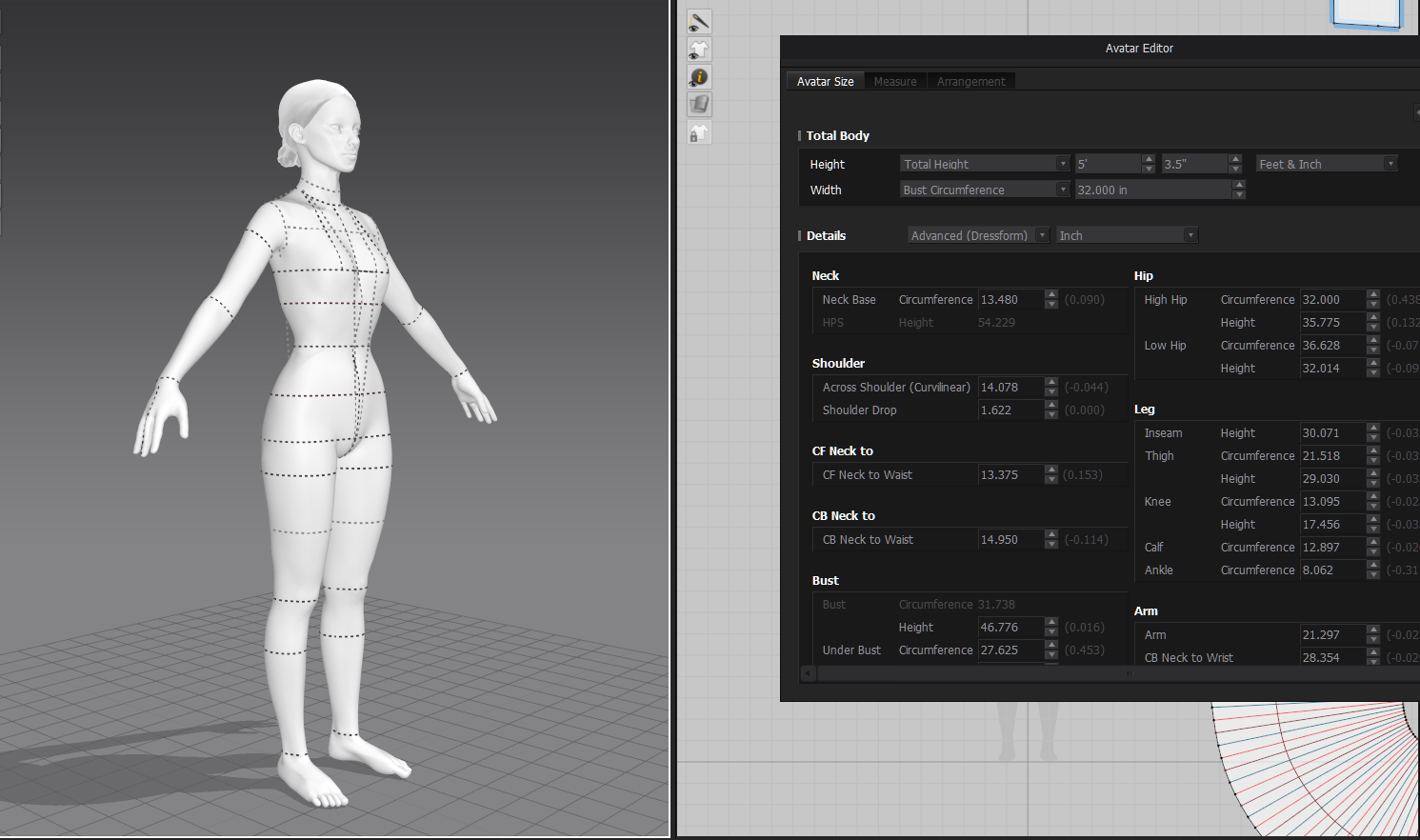Expand the Feet & Inch unit dropdown
The height and width of the screenshot is (840, 1420).
click(1326, 164)
